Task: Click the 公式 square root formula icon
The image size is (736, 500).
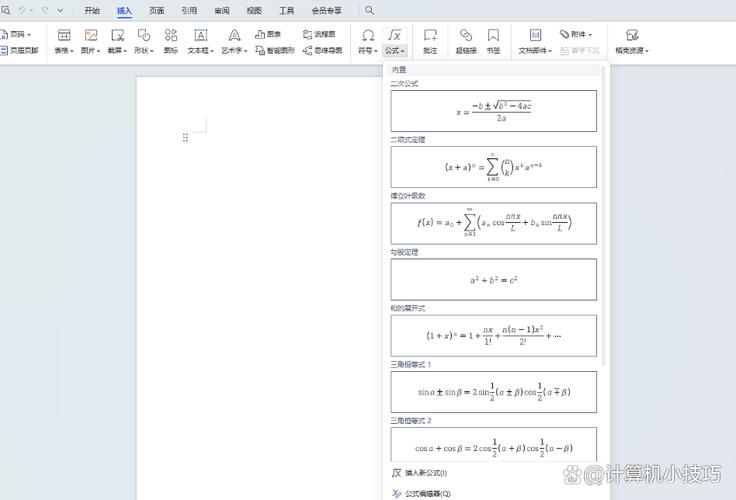Action: pos(395,35)
